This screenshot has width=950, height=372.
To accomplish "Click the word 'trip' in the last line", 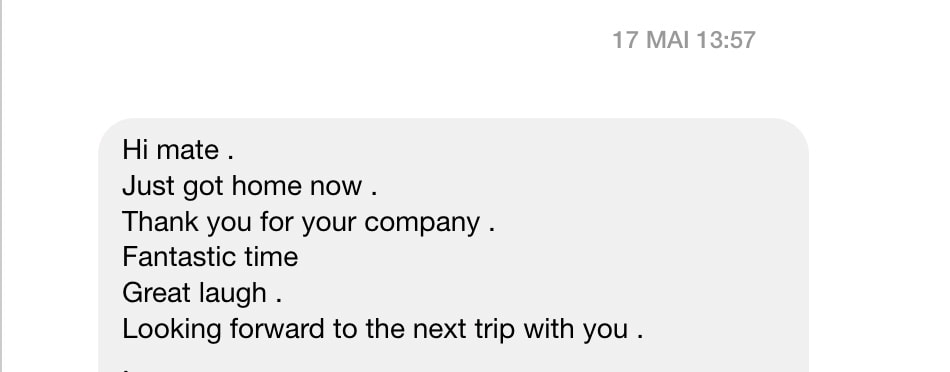I will (x=494, y=330).
